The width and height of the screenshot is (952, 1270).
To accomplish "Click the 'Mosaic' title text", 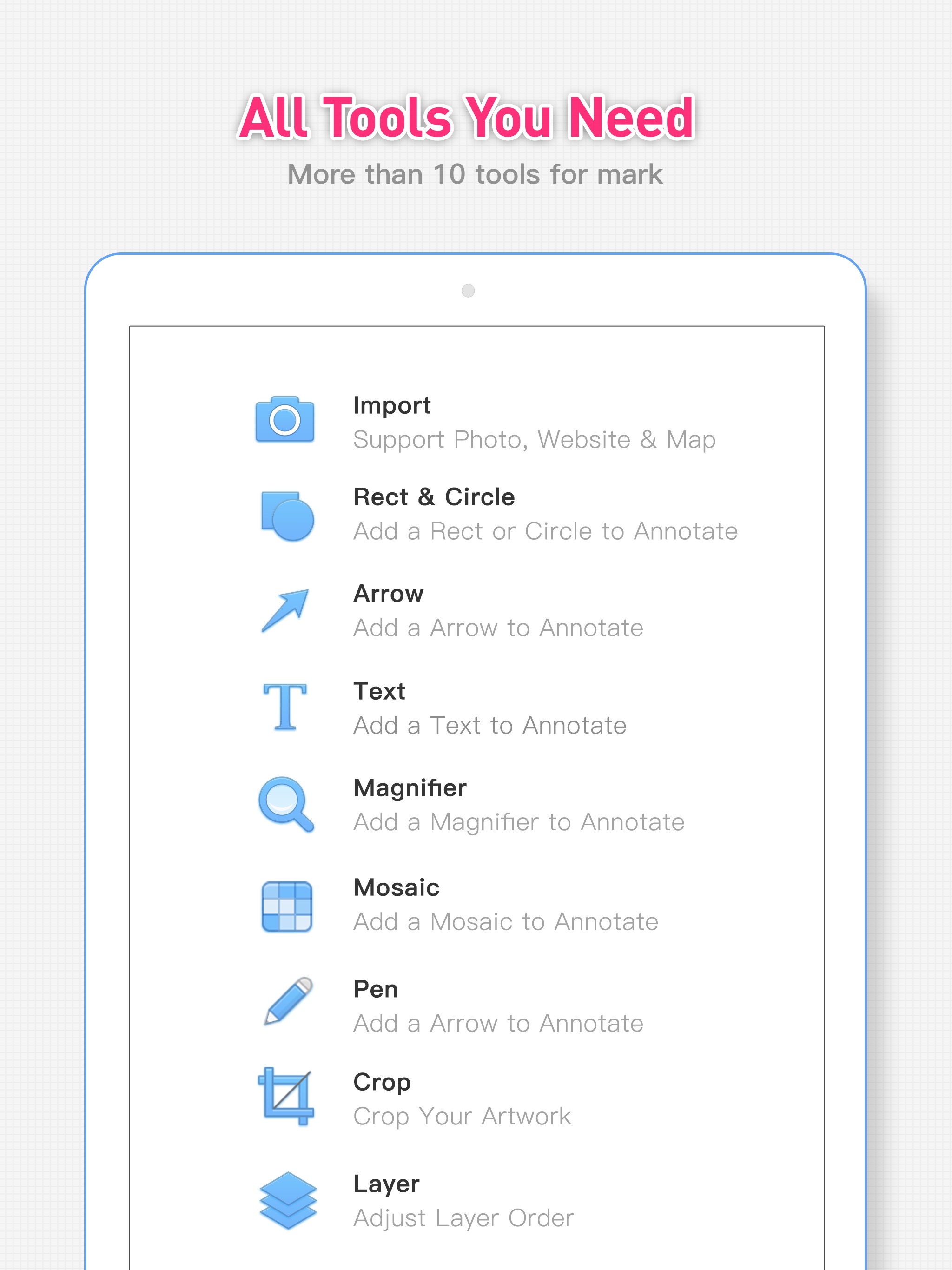I will click(x=397, y=887).
